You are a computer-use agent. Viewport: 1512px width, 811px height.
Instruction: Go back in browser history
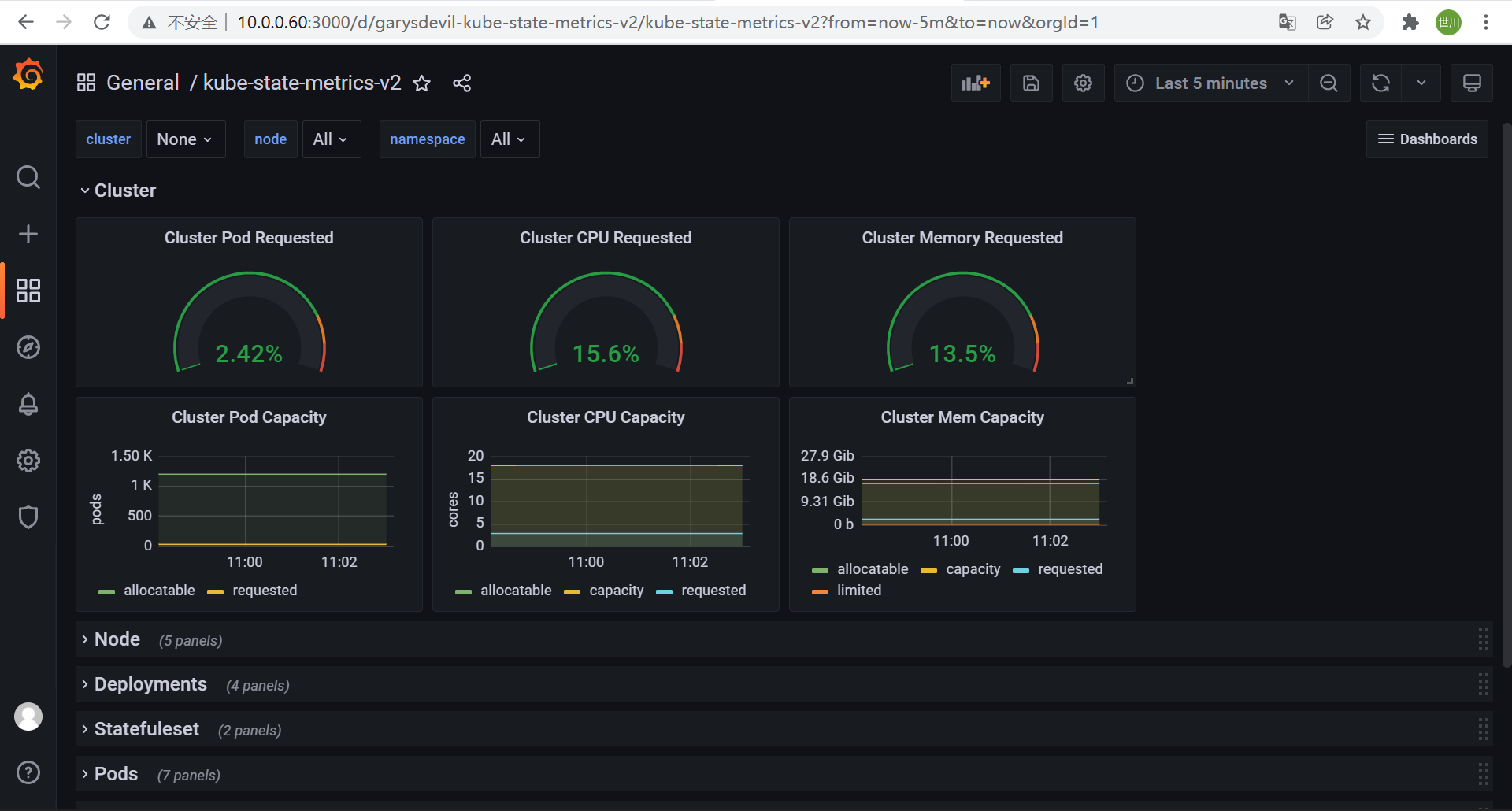(26, 22)
